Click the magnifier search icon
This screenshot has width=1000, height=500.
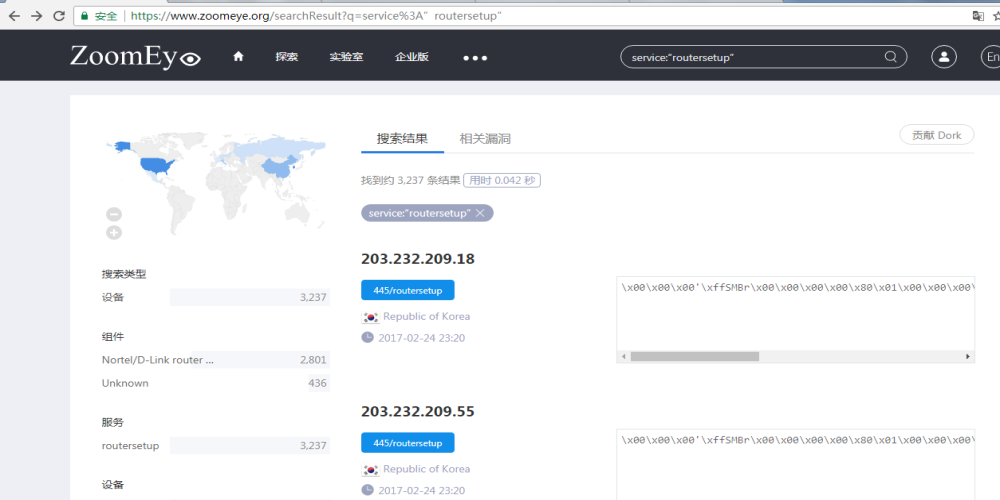890,57
